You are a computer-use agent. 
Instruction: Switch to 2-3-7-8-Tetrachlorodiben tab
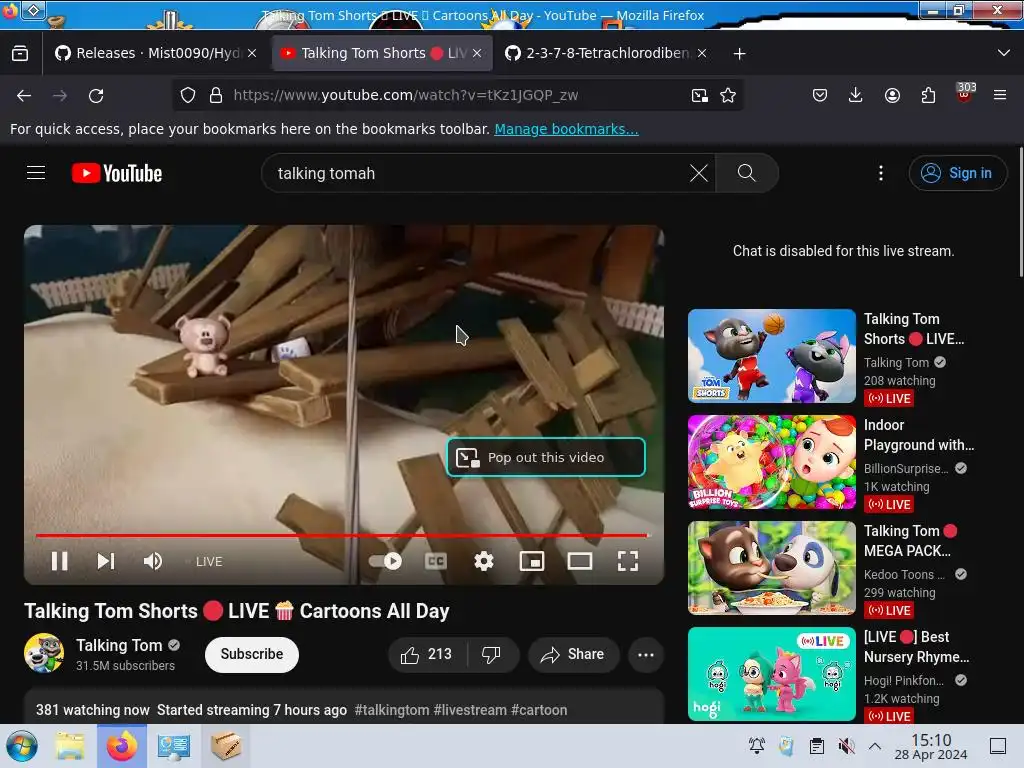click(601, 53)
